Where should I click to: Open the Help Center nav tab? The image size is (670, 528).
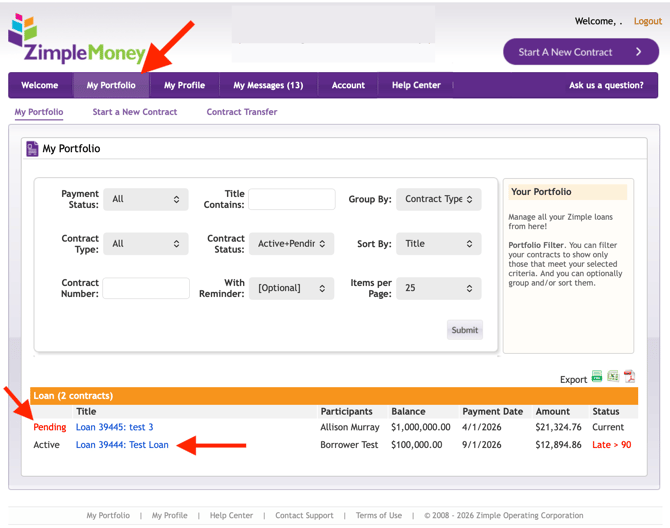(416, 85)
